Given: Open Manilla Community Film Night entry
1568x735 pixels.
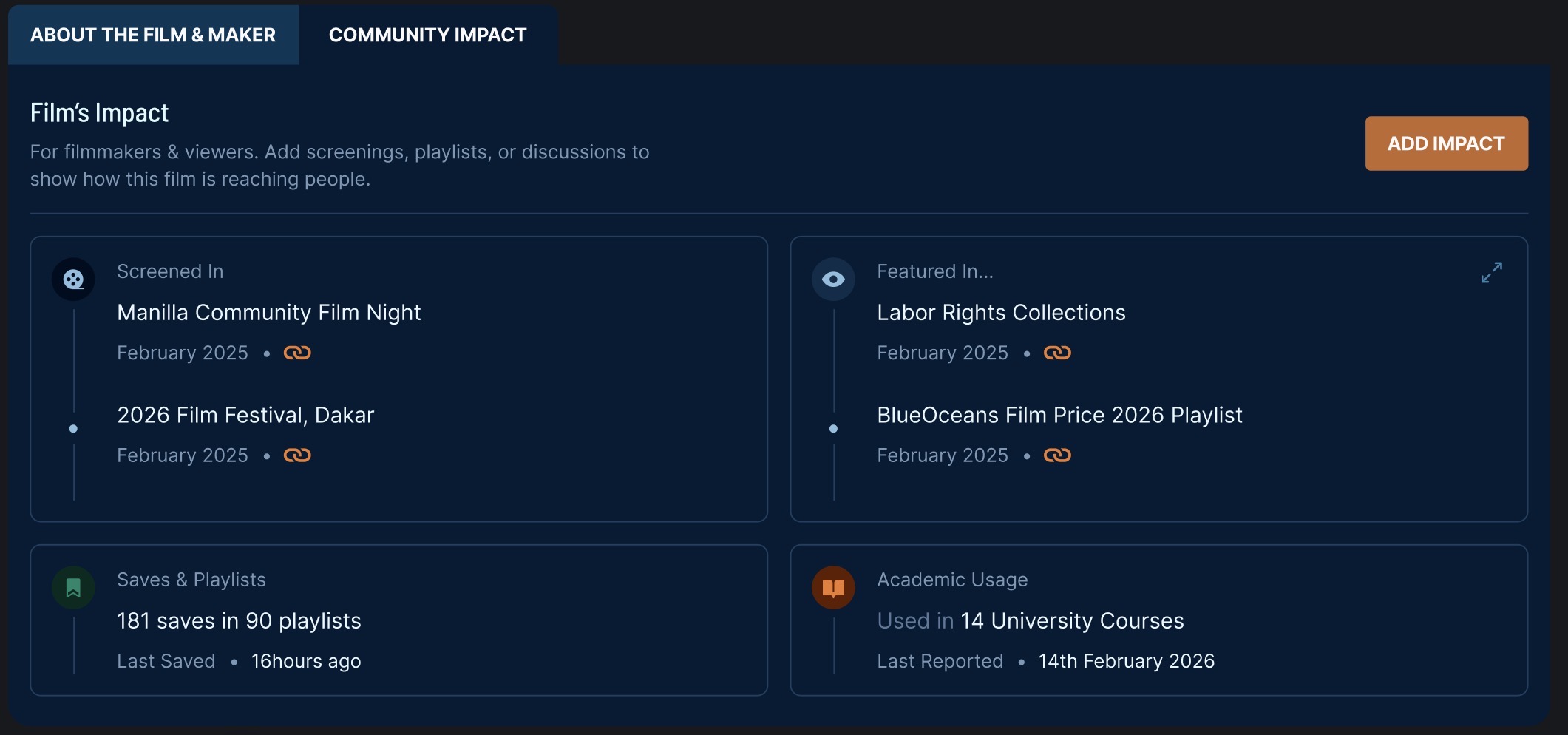Looking at the screenshot, I should click(269, 313).
